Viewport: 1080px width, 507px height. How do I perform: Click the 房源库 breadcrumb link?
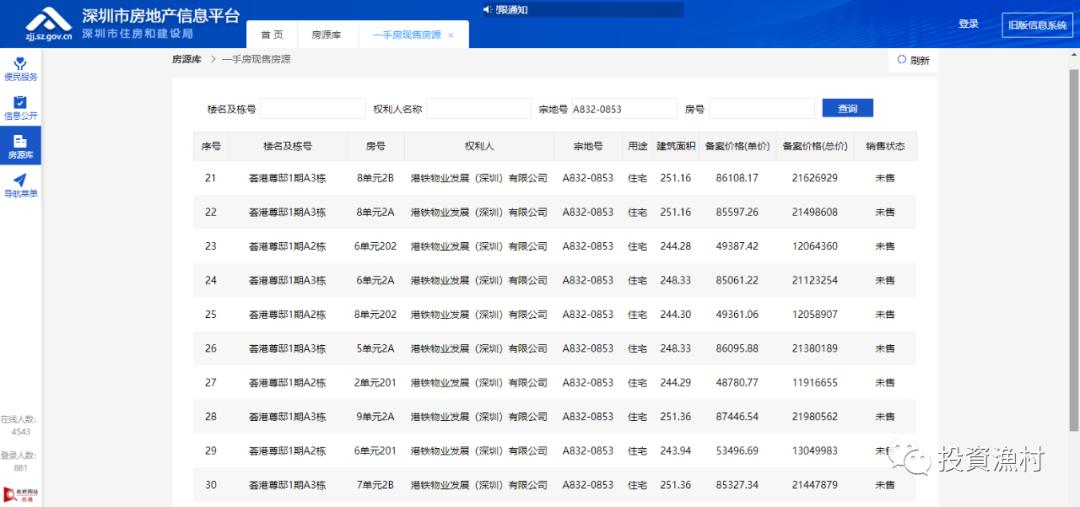pyautogui.click(x=187, y=60)
